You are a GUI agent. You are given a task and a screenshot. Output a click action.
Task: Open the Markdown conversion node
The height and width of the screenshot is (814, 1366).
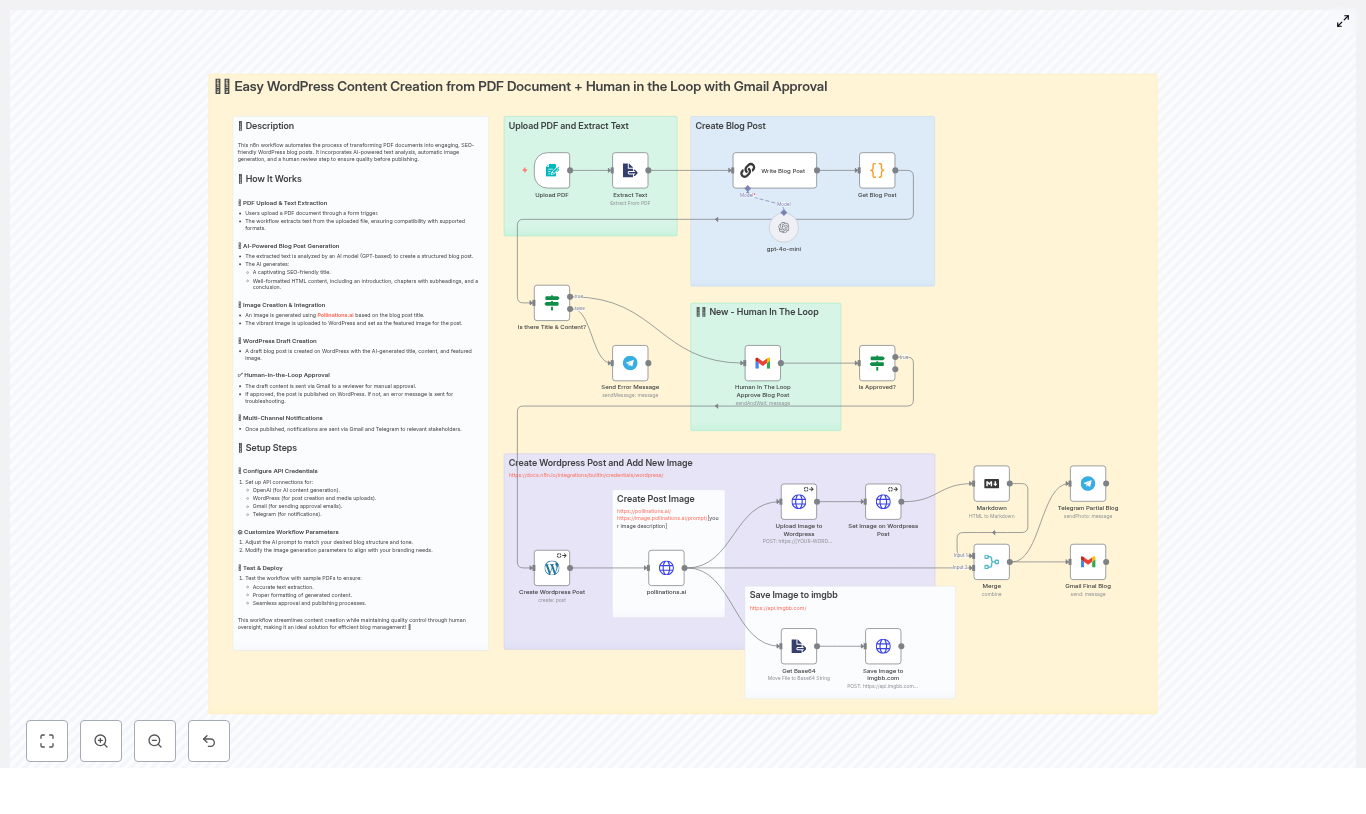tap(991, 484)
